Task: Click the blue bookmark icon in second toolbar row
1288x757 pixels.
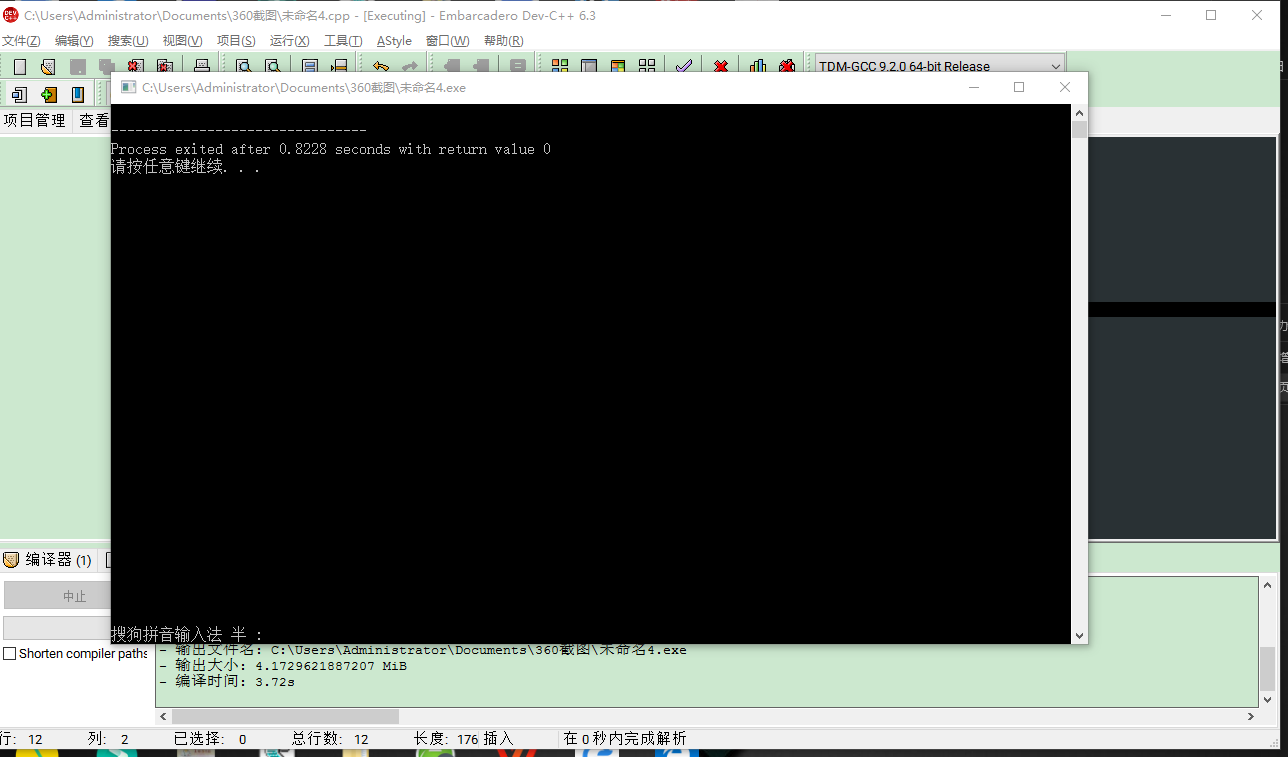Action: pyautogui.click(x=78, y=95)
